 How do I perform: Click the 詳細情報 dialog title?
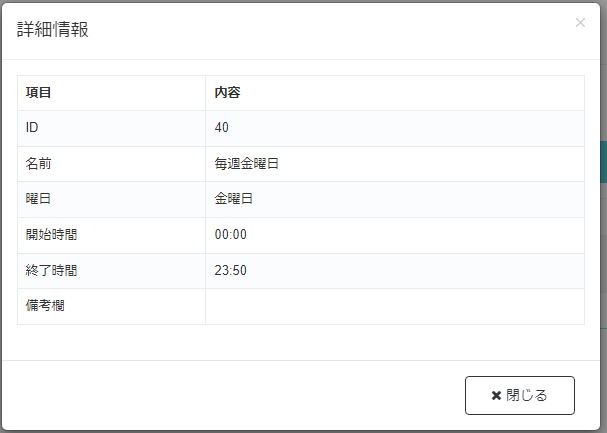(x=53, y=30)
